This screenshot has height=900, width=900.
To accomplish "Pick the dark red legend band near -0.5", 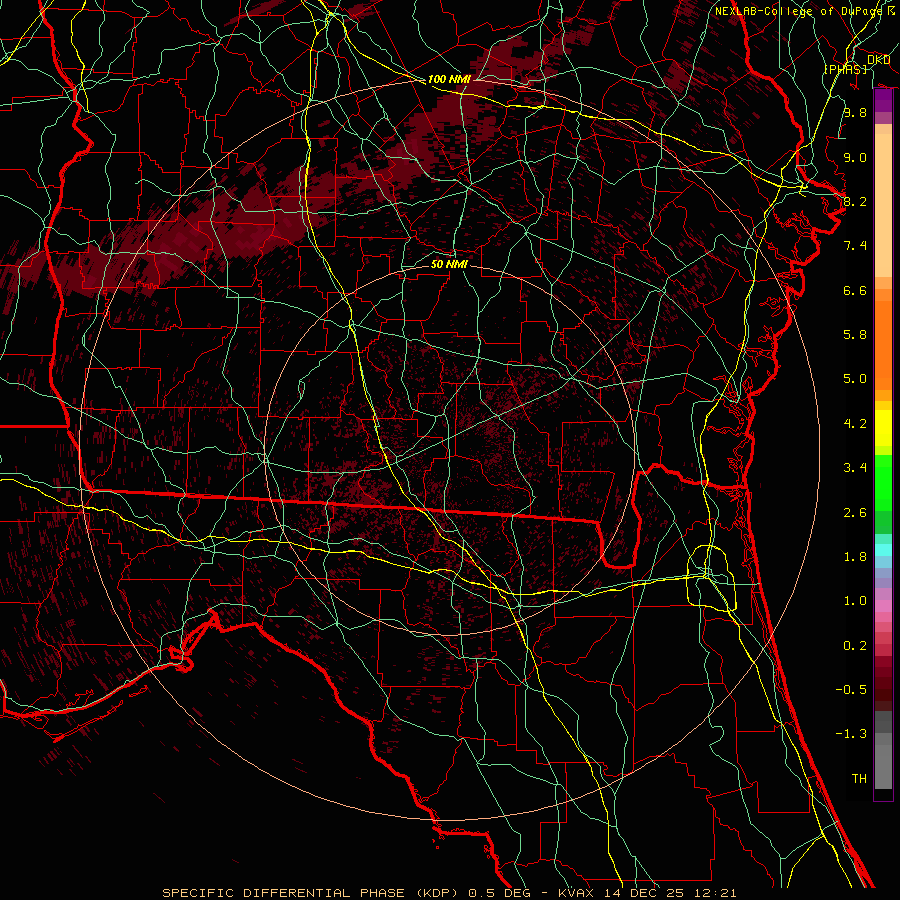I will click(x=883, y=688).
